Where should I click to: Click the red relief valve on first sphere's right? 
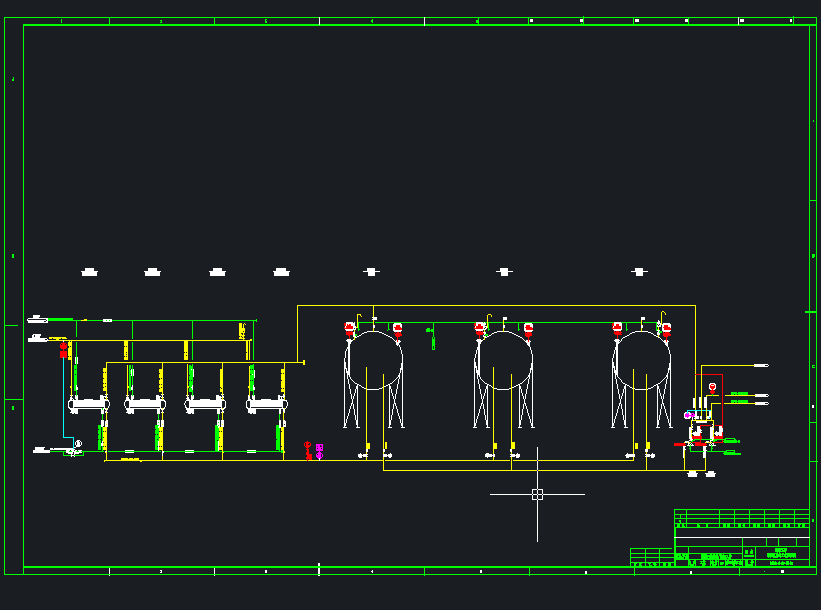pyautogui.click(x=397, y=330)
